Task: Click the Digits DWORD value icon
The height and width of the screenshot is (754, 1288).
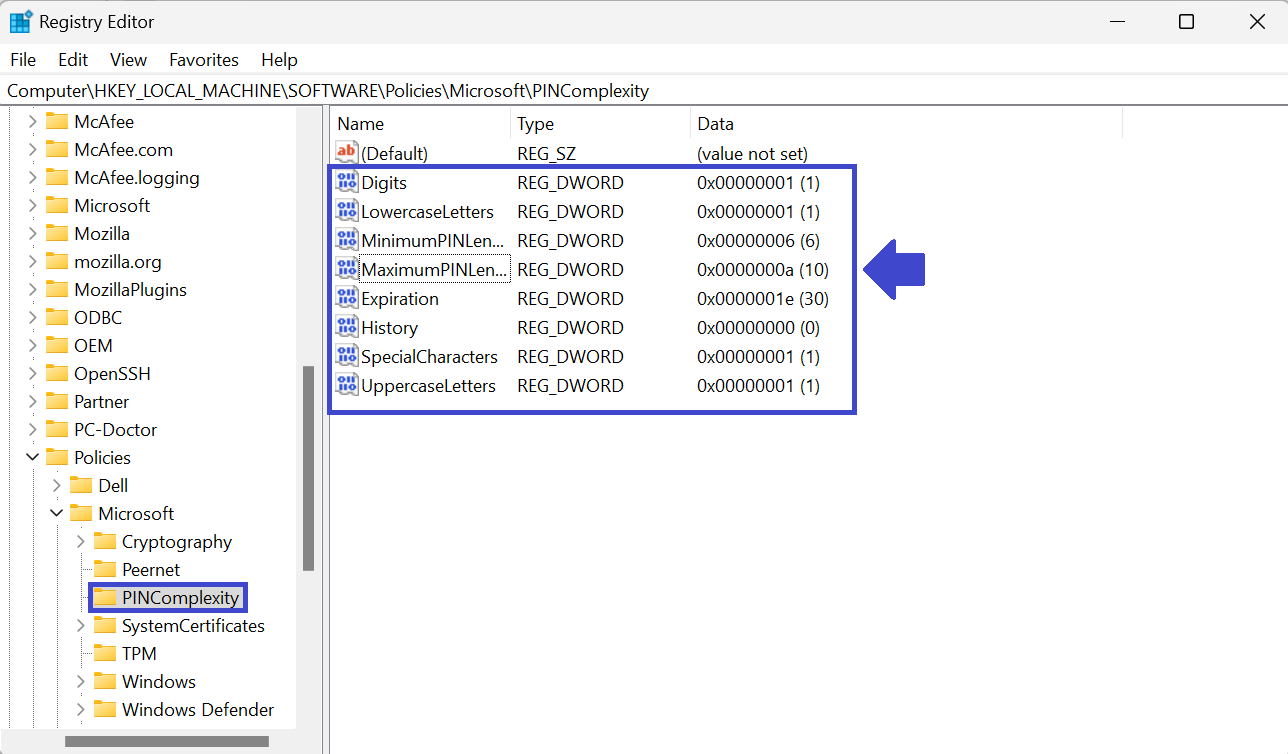Action: coord(346,183)
